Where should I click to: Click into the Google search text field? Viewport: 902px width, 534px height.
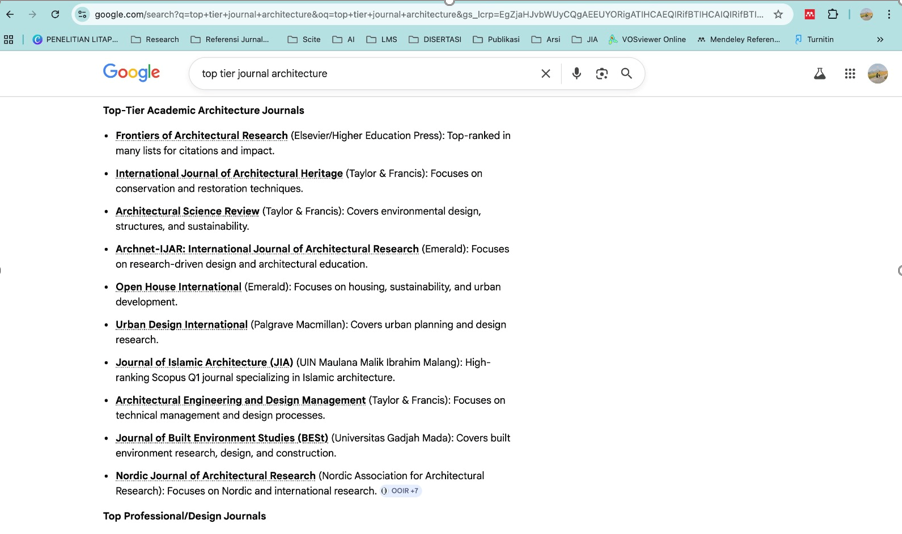coord(360,74)
